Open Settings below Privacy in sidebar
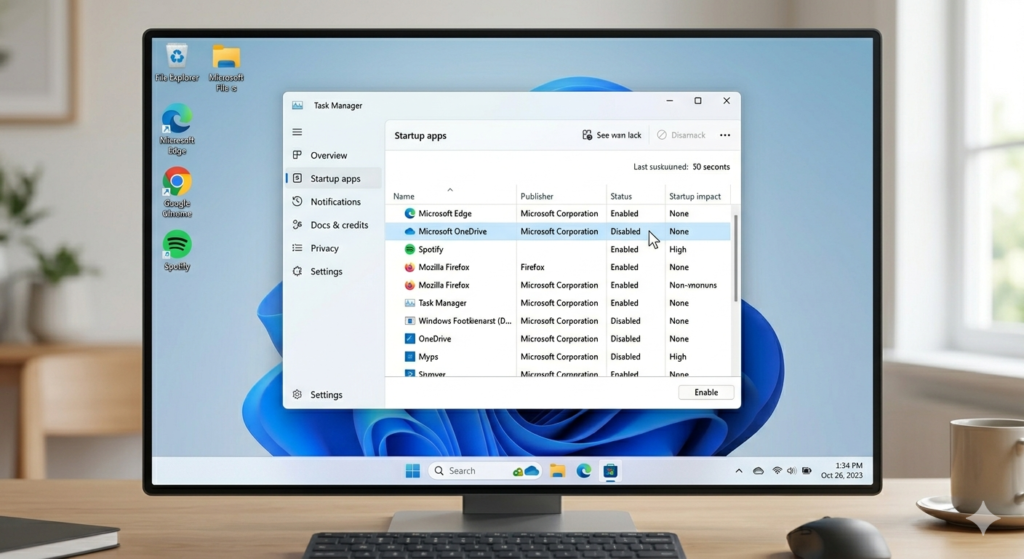The image size is (1024, 559). coord(334,271)
